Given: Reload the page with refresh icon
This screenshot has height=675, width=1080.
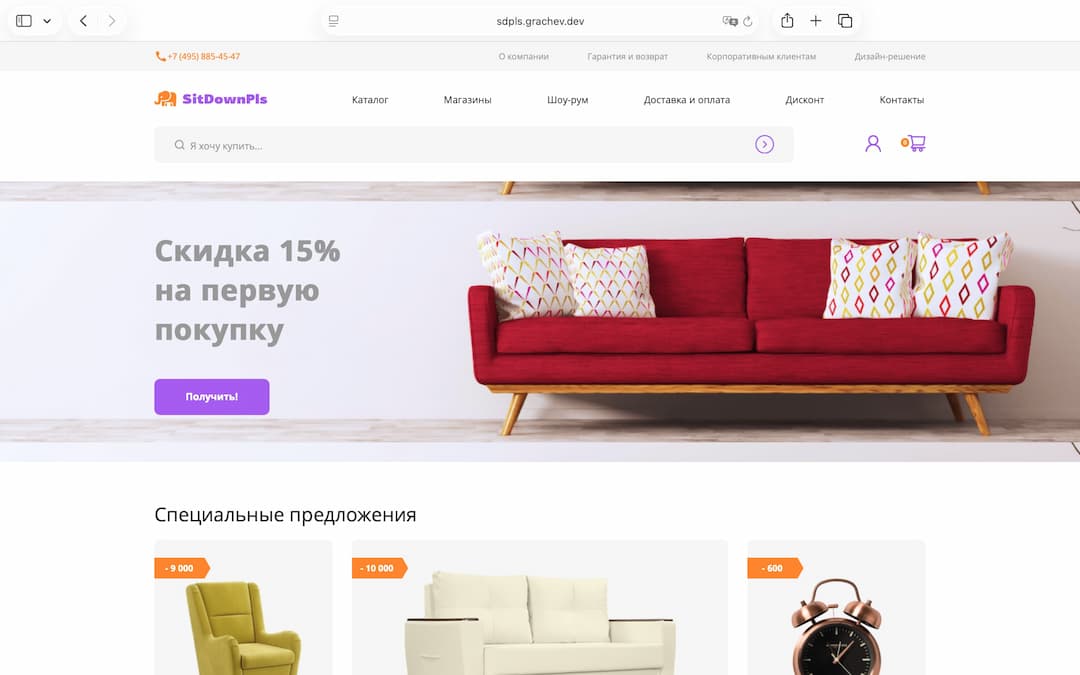Looking at the screenshot, I should [747, 21].
